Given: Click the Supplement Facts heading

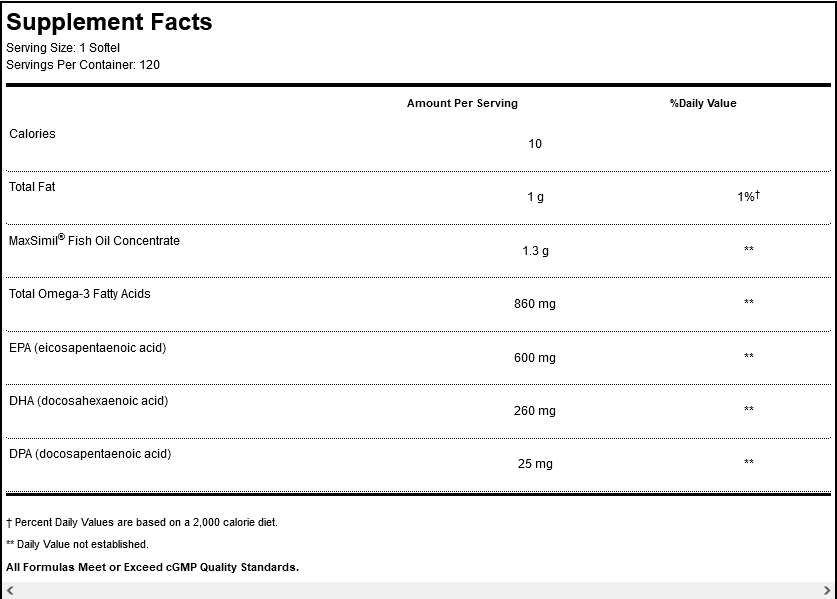Looking at the screenshot, I should 109,22.
